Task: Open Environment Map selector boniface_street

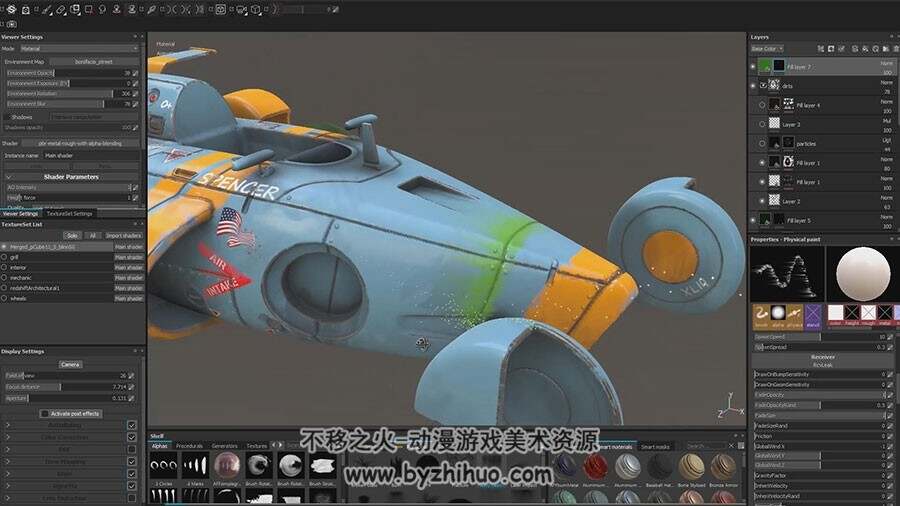Action: [x=94, y=61]
